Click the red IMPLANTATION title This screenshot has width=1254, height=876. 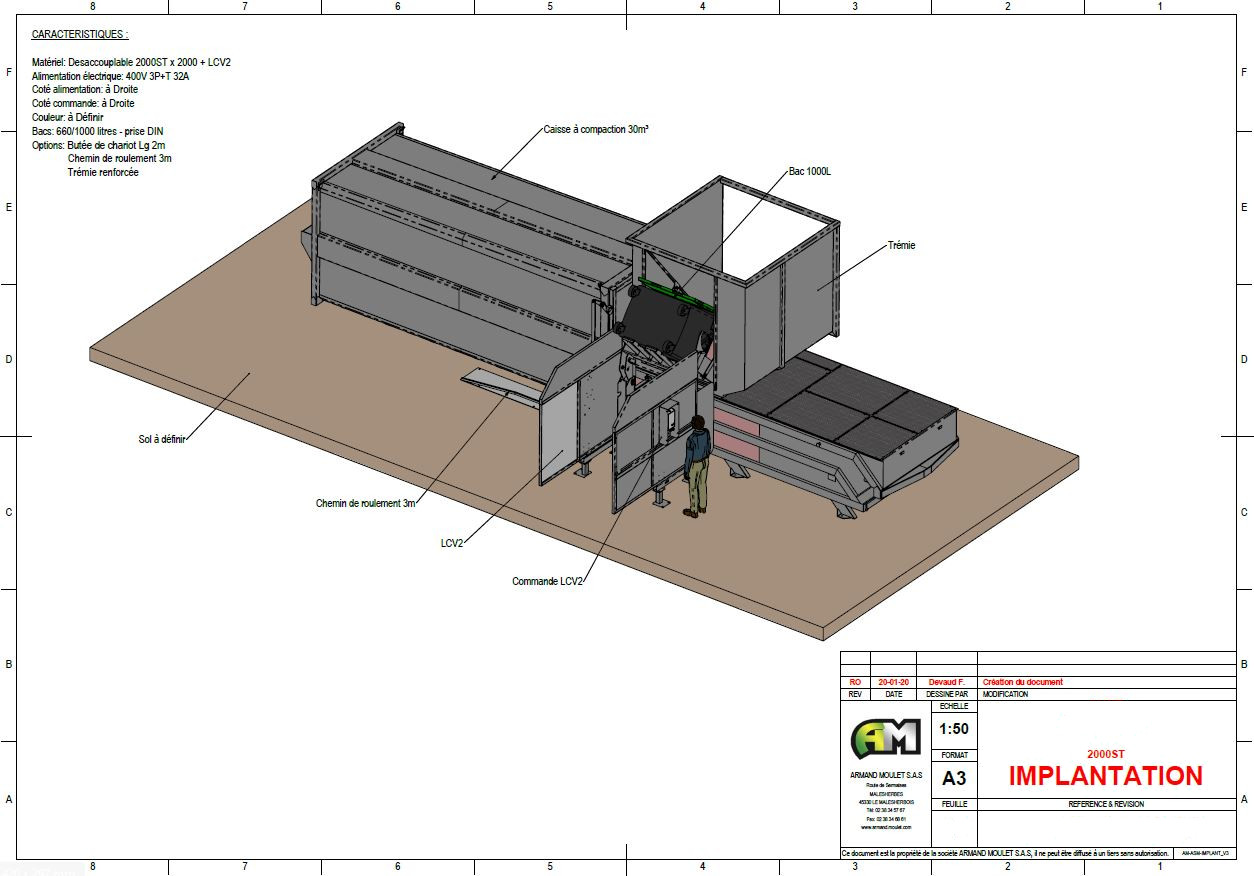[x=1105, y=776]
